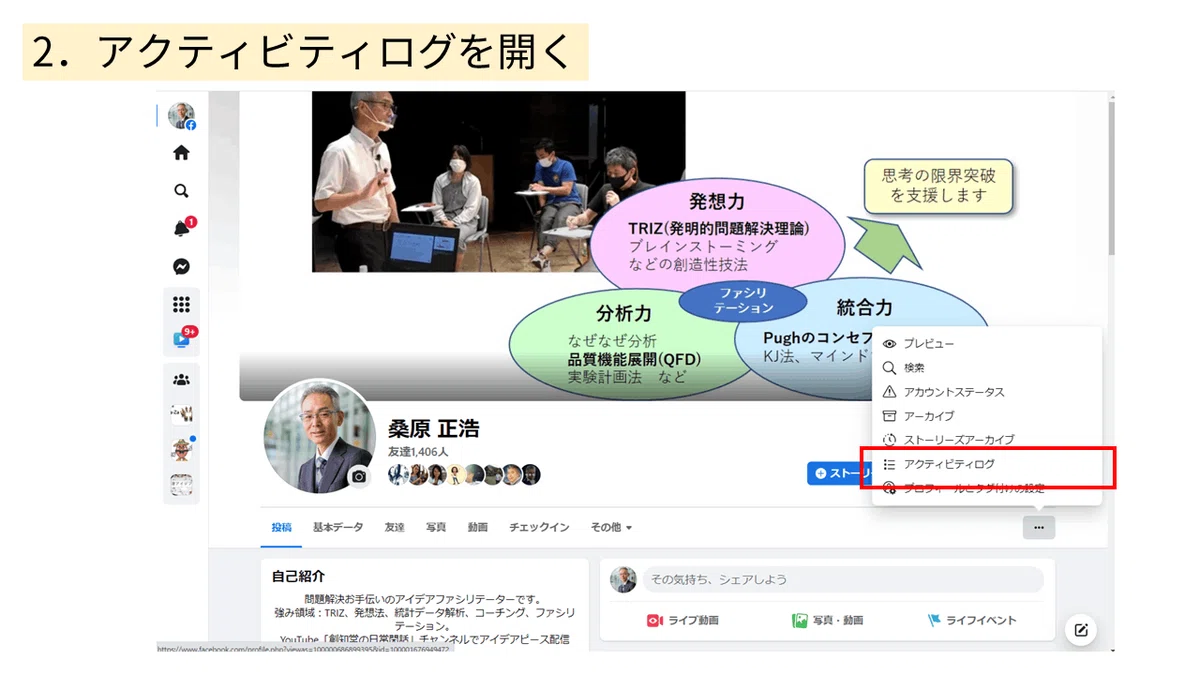Click small avatar beside post composer

pos(623,579)
